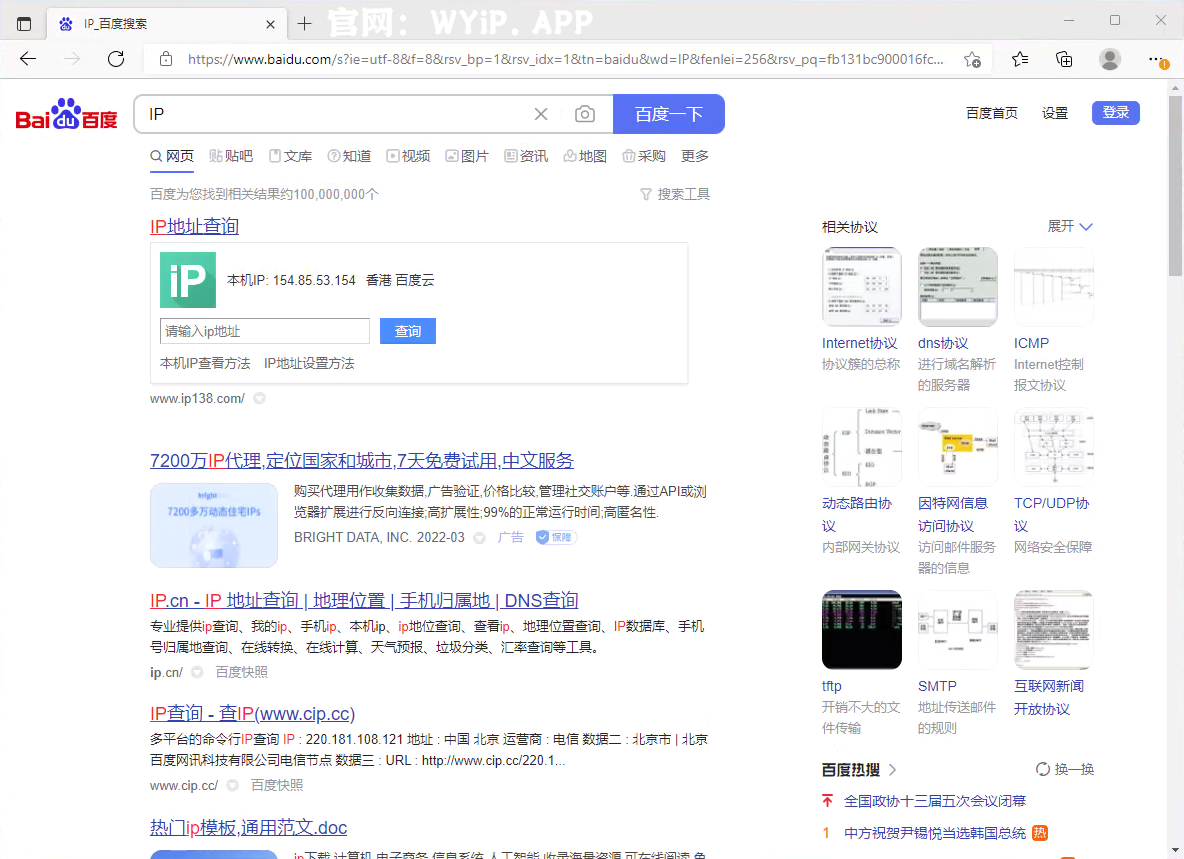This screenshot has width=1184, height=859.
Task: Go back to previous page
Action: coord(28,59)
